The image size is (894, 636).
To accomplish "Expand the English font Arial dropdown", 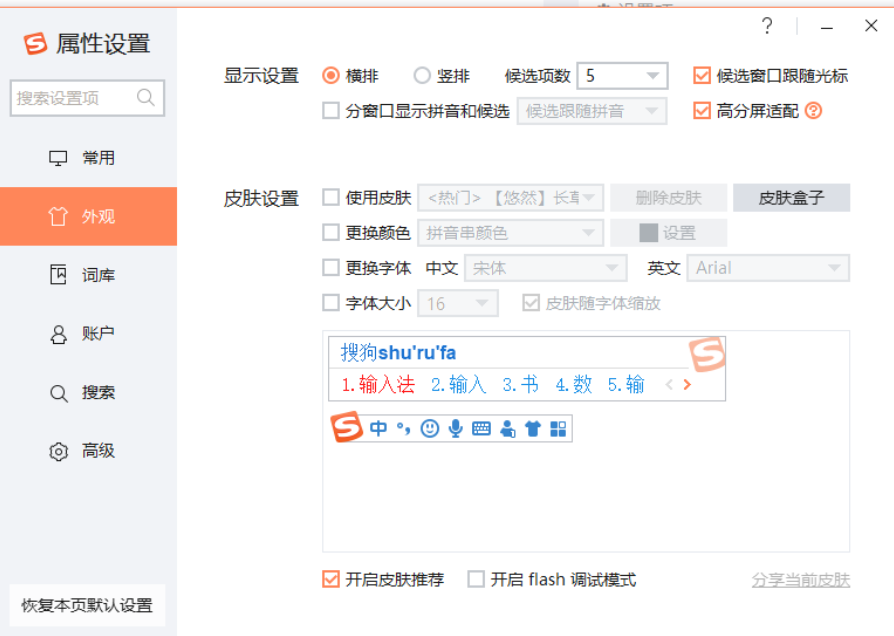I will click(768, 268).
